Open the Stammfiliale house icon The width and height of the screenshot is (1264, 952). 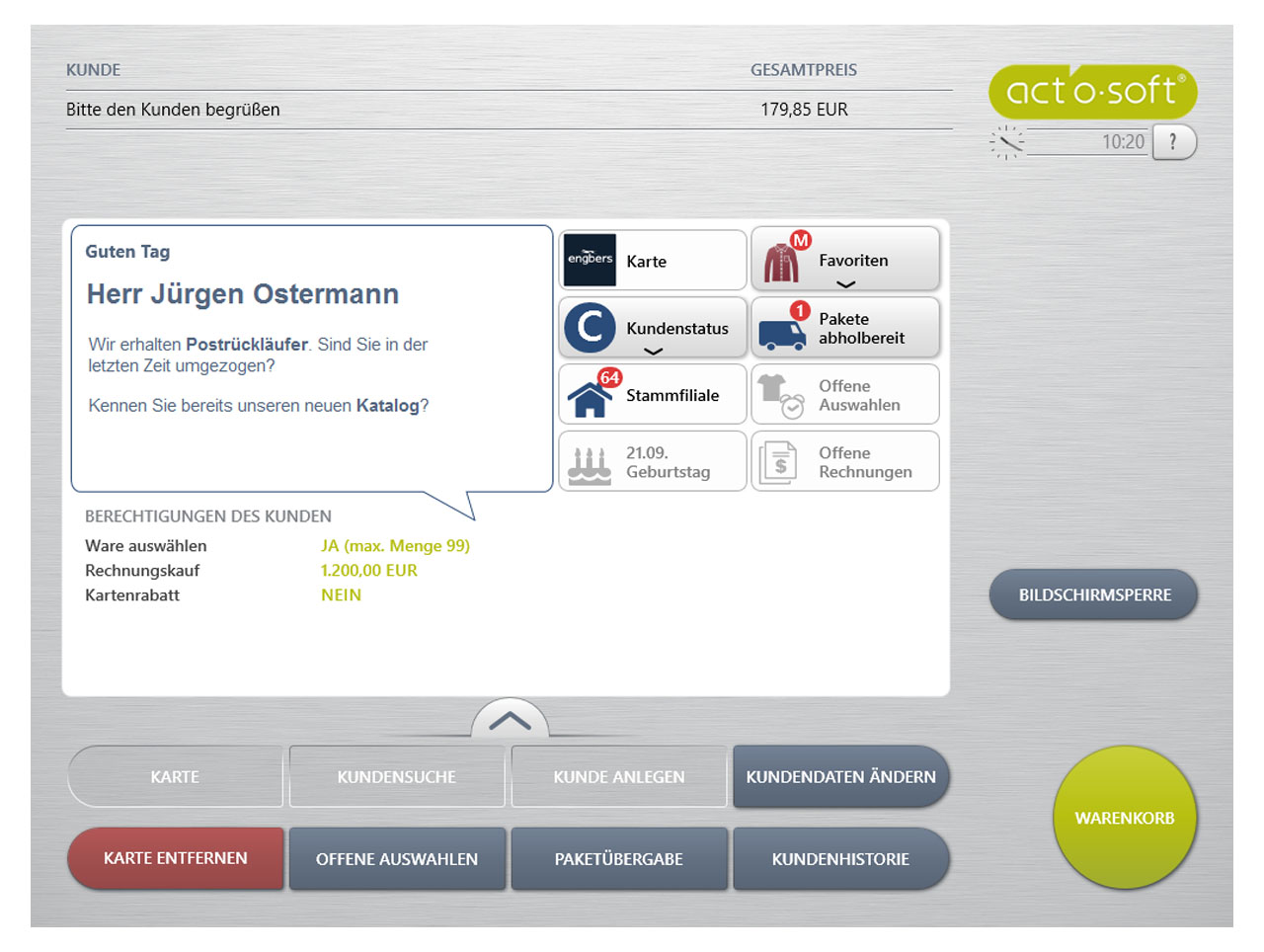[x=590, y=396]
